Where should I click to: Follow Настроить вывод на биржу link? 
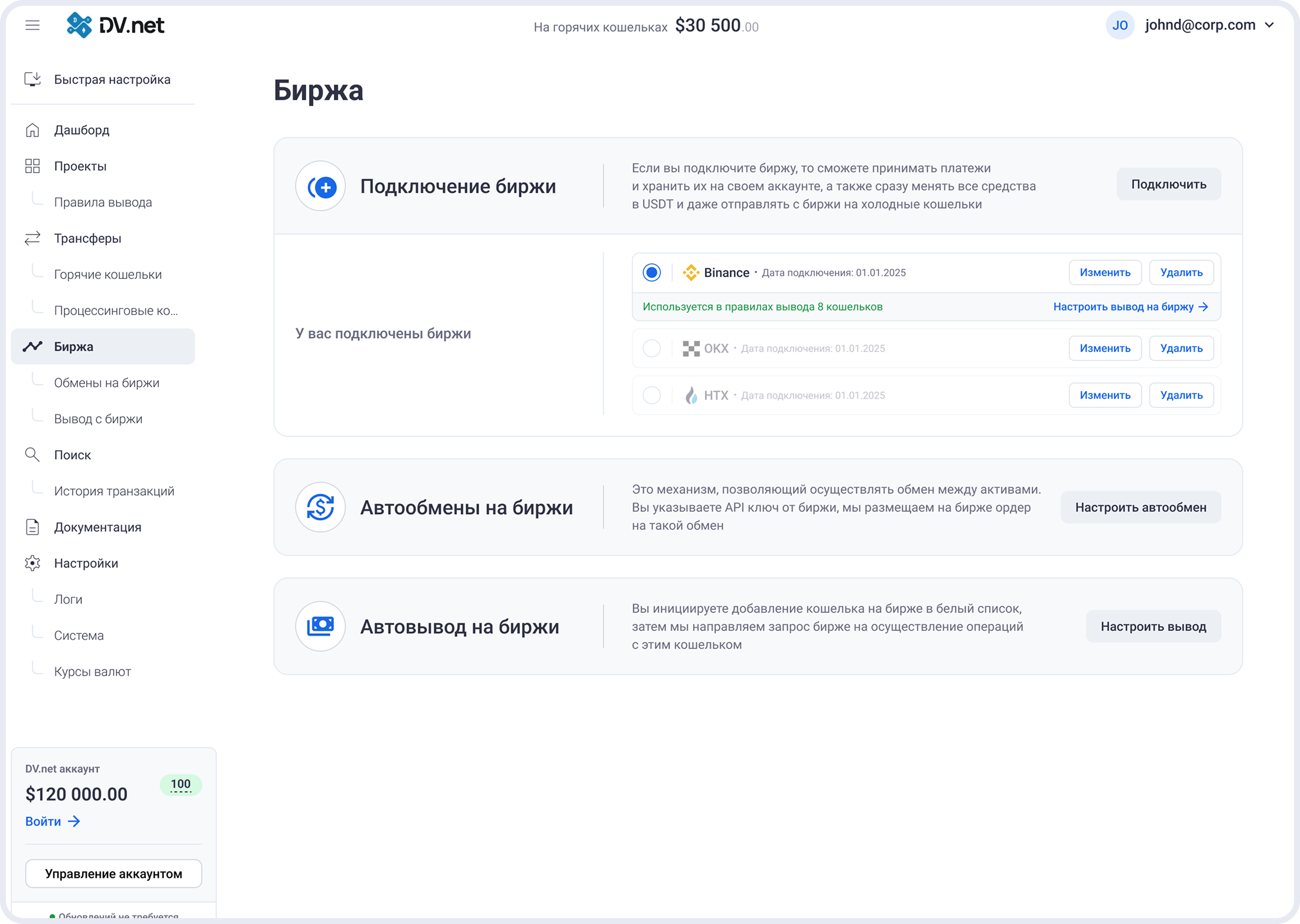pyautogui.click(x=1130, y=307)
